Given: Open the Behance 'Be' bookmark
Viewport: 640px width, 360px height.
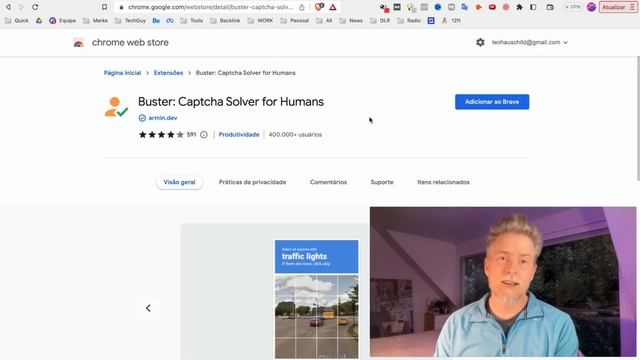Looking at the screenshot, I should [156, 20].
